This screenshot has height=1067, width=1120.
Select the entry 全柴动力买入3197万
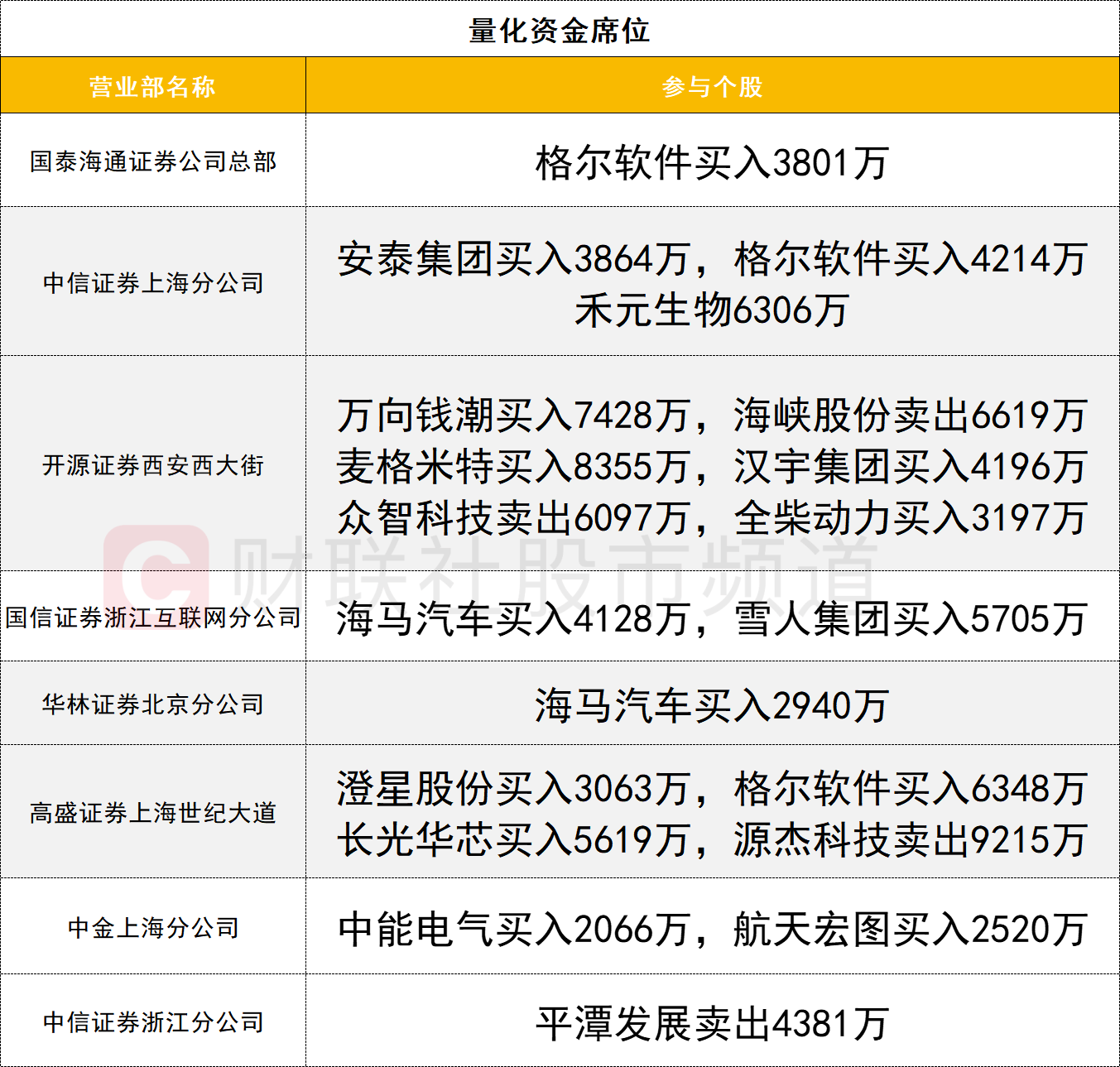911,518
